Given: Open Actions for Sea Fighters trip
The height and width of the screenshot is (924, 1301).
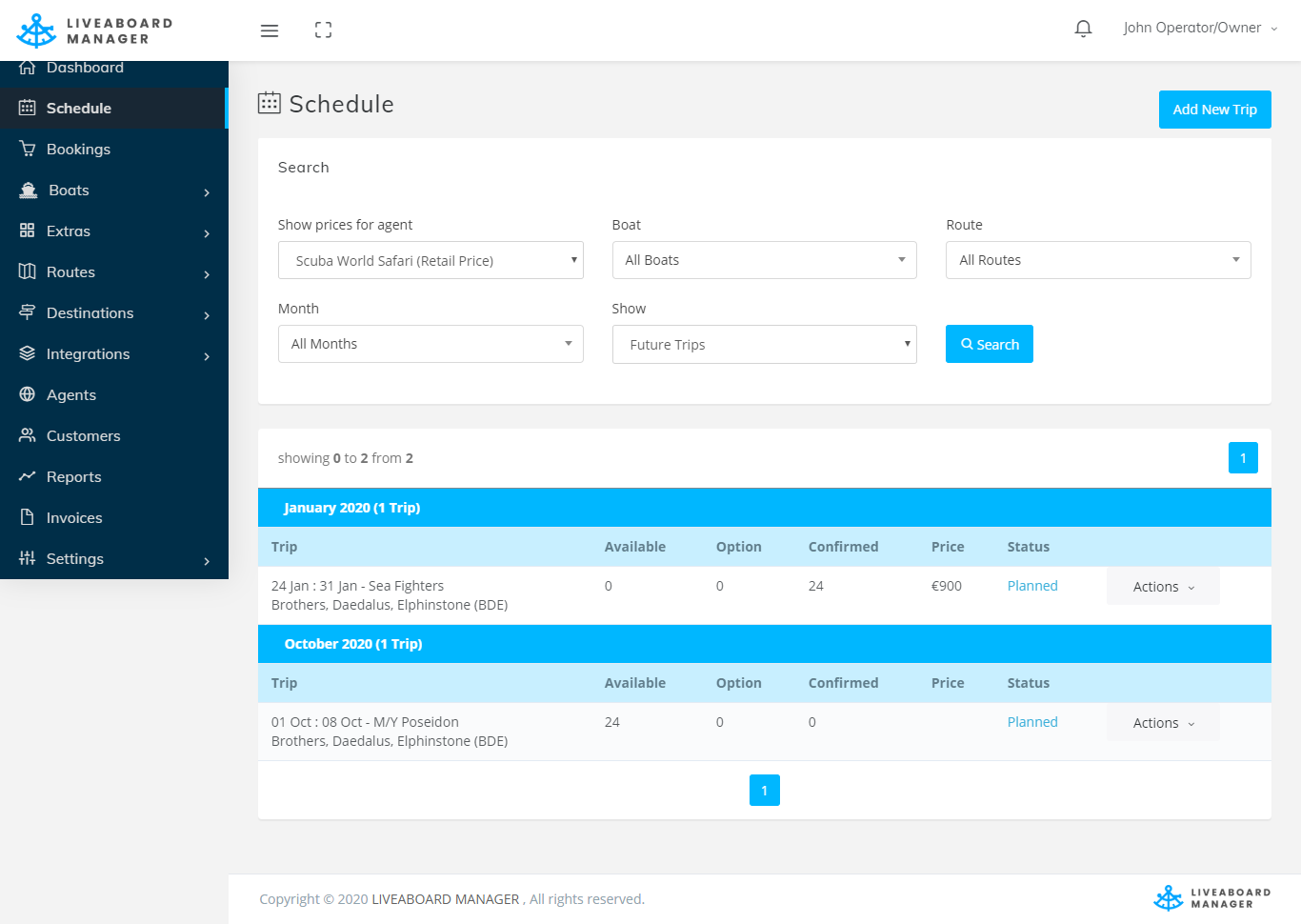Looking at the screenshot, I should click(1162, 587).
